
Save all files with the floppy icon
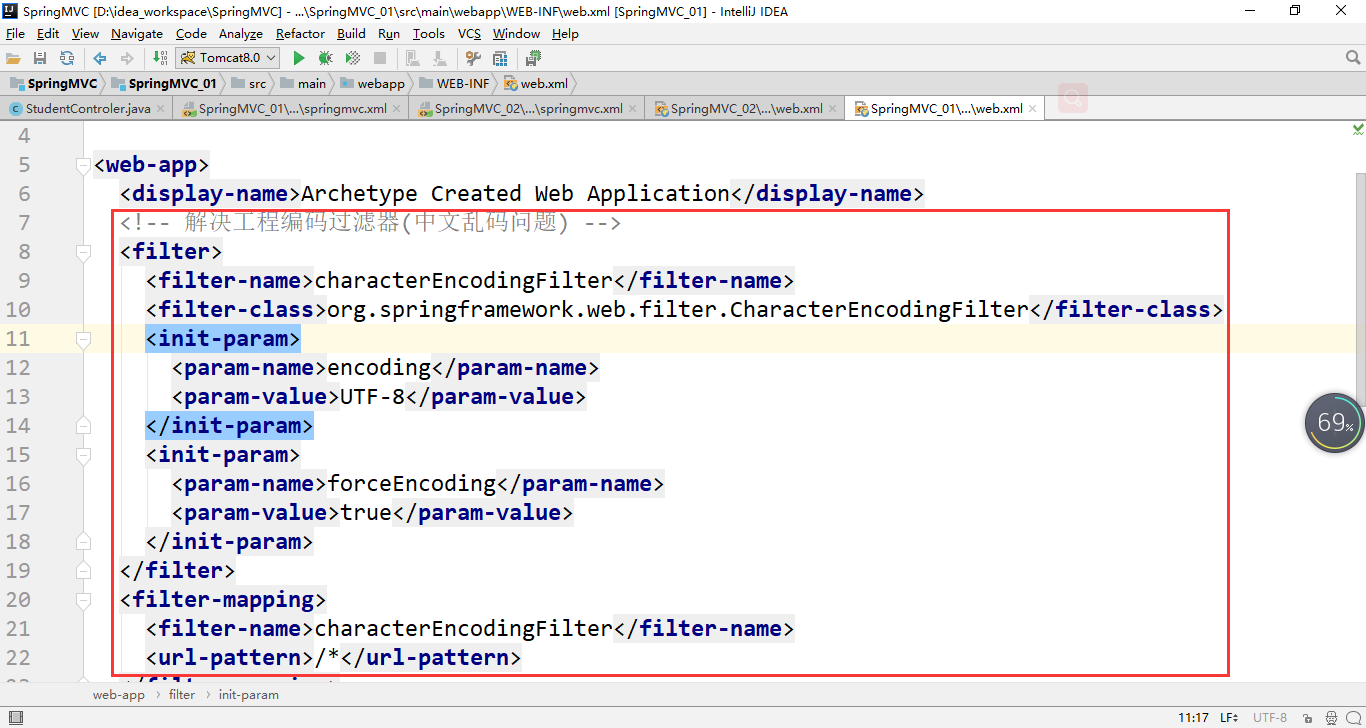[x=40, y=58]
